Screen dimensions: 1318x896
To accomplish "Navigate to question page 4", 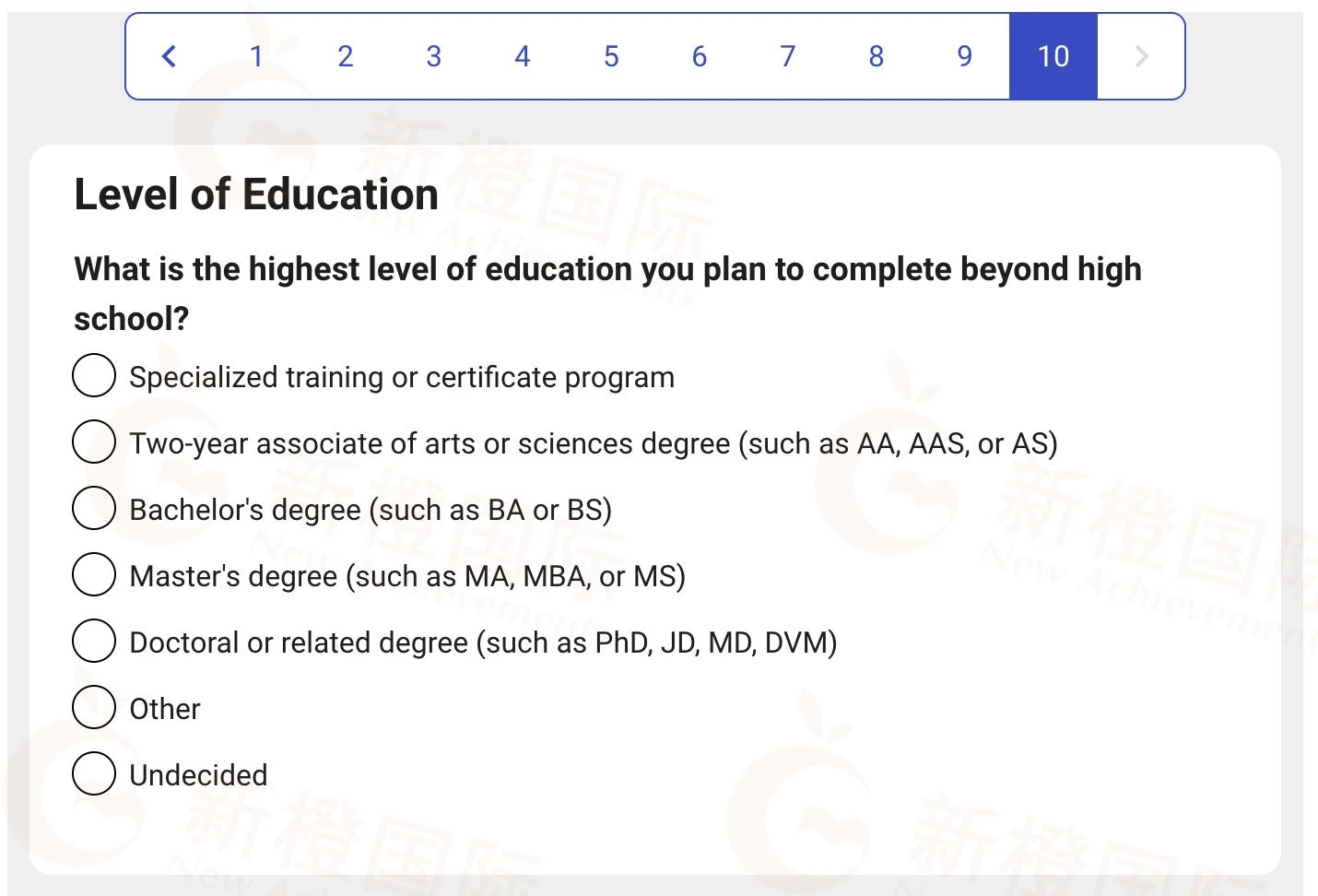I will point(522,56).
